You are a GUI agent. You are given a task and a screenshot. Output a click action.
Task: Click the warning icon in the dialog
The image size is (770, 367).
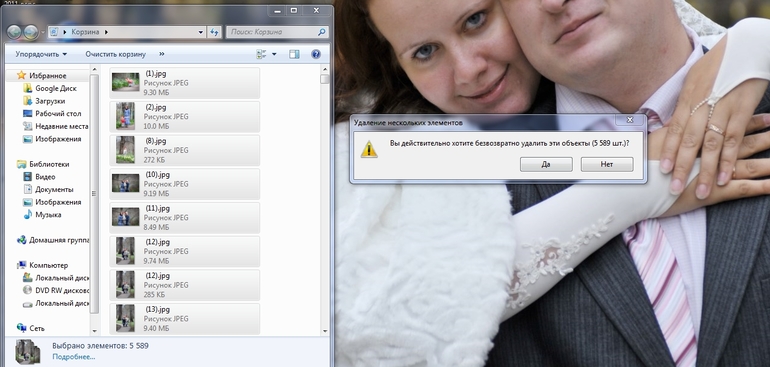pos(369,148)
